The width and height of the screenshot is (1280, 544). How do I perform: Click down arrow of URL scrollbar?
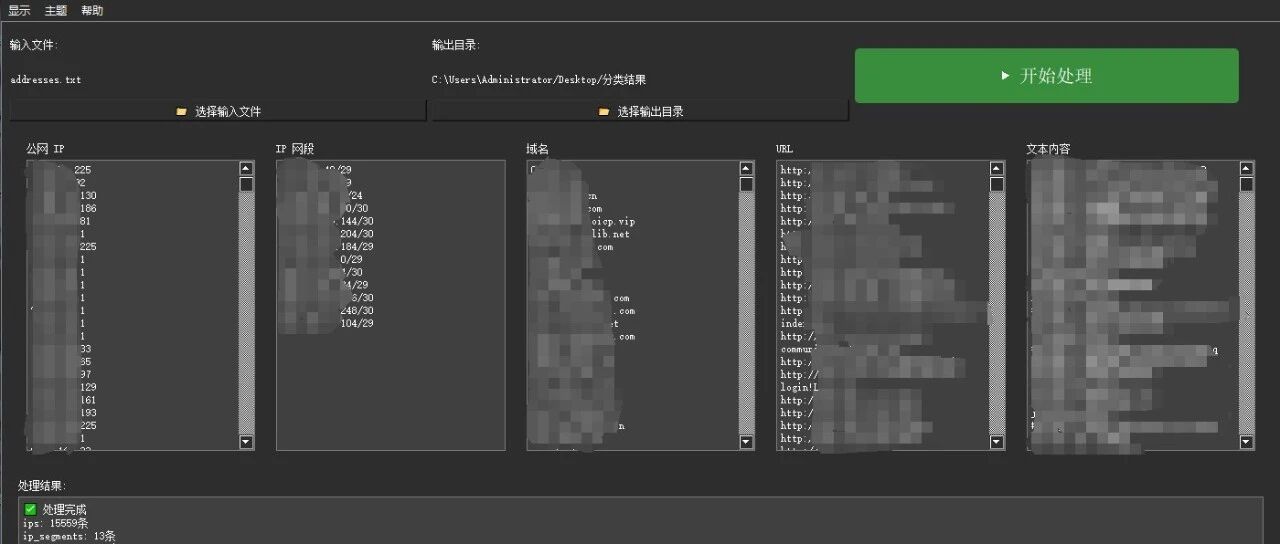(x=997, y=441)
